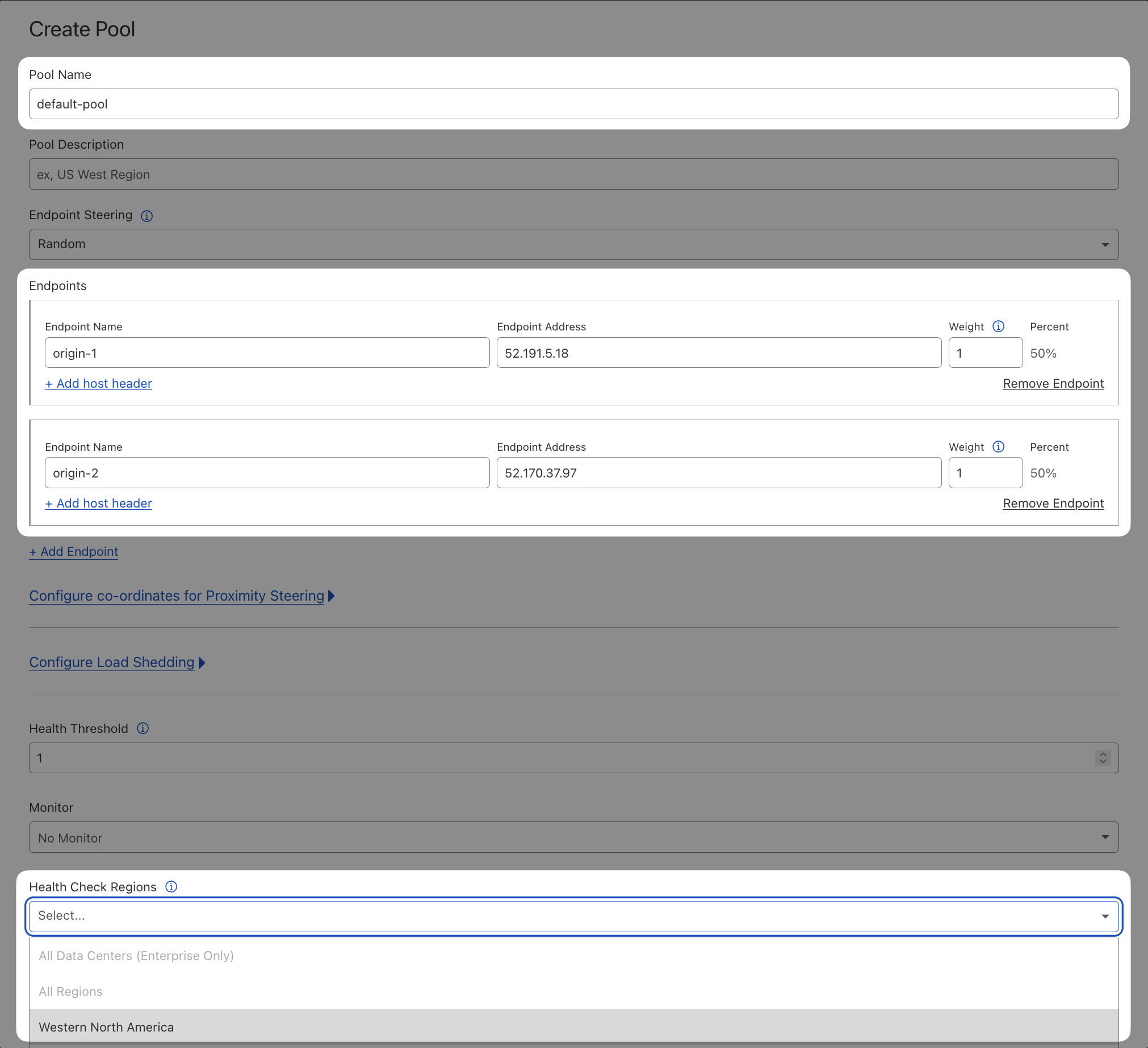Choose All Data Centers (Enterprise Only) option

(x=573, y=955)
